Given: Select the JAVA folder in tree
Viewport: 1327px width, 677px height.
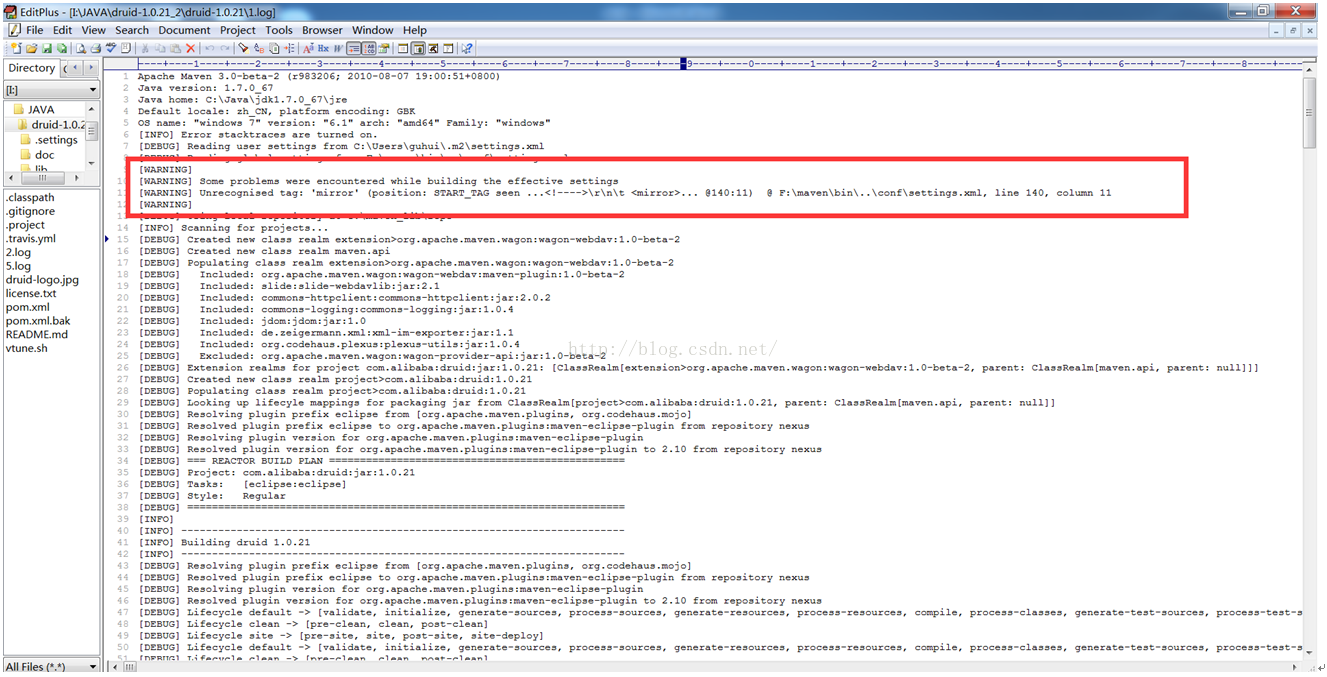Looking at the screenshot, I should (41, 110).
